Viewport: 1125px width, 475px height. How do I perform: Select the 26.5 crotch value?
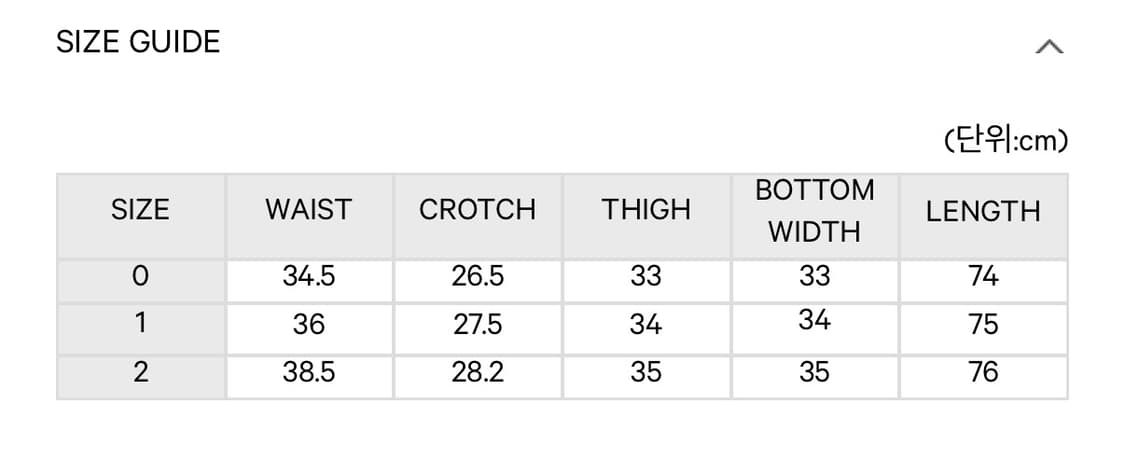[477, 277]
